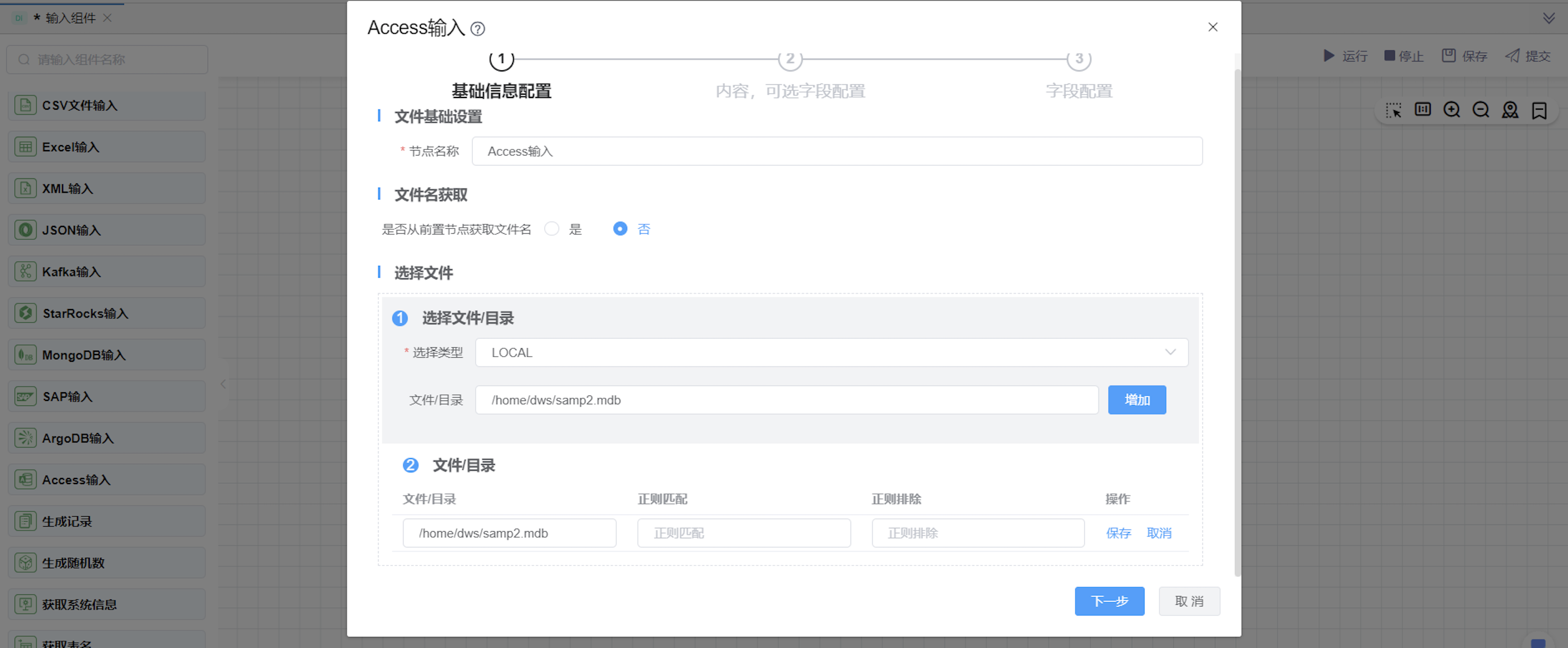Image resolution: width=1568 pixels, height=648 pixels.
Task: Click the save (保存) toolbar icon
Action: pyautogui.click(x=1449, y=56)
